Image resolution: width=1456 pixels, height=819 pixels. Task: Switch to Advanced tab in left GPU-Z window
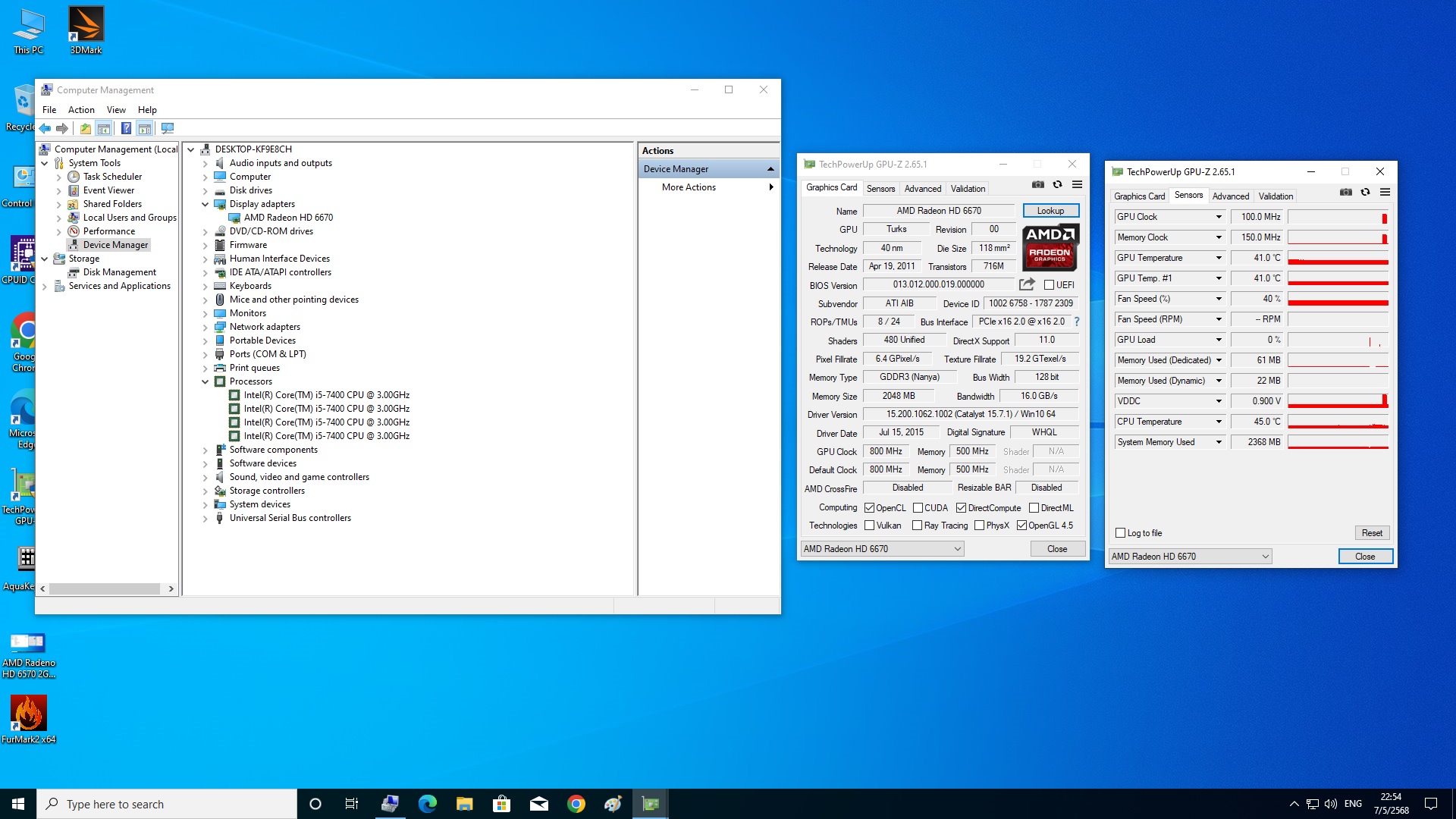922,189
